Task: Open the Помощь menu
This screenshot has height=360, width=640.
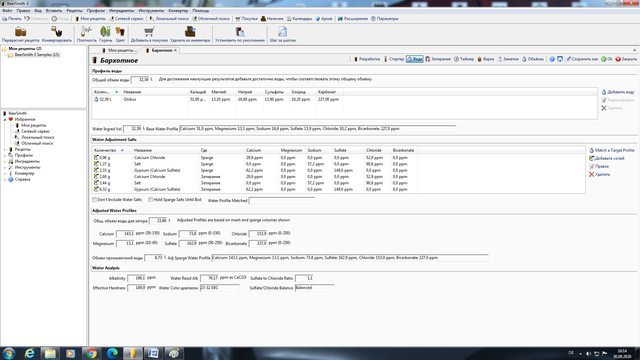Action: pyautogui.click(x=200, y=11)
